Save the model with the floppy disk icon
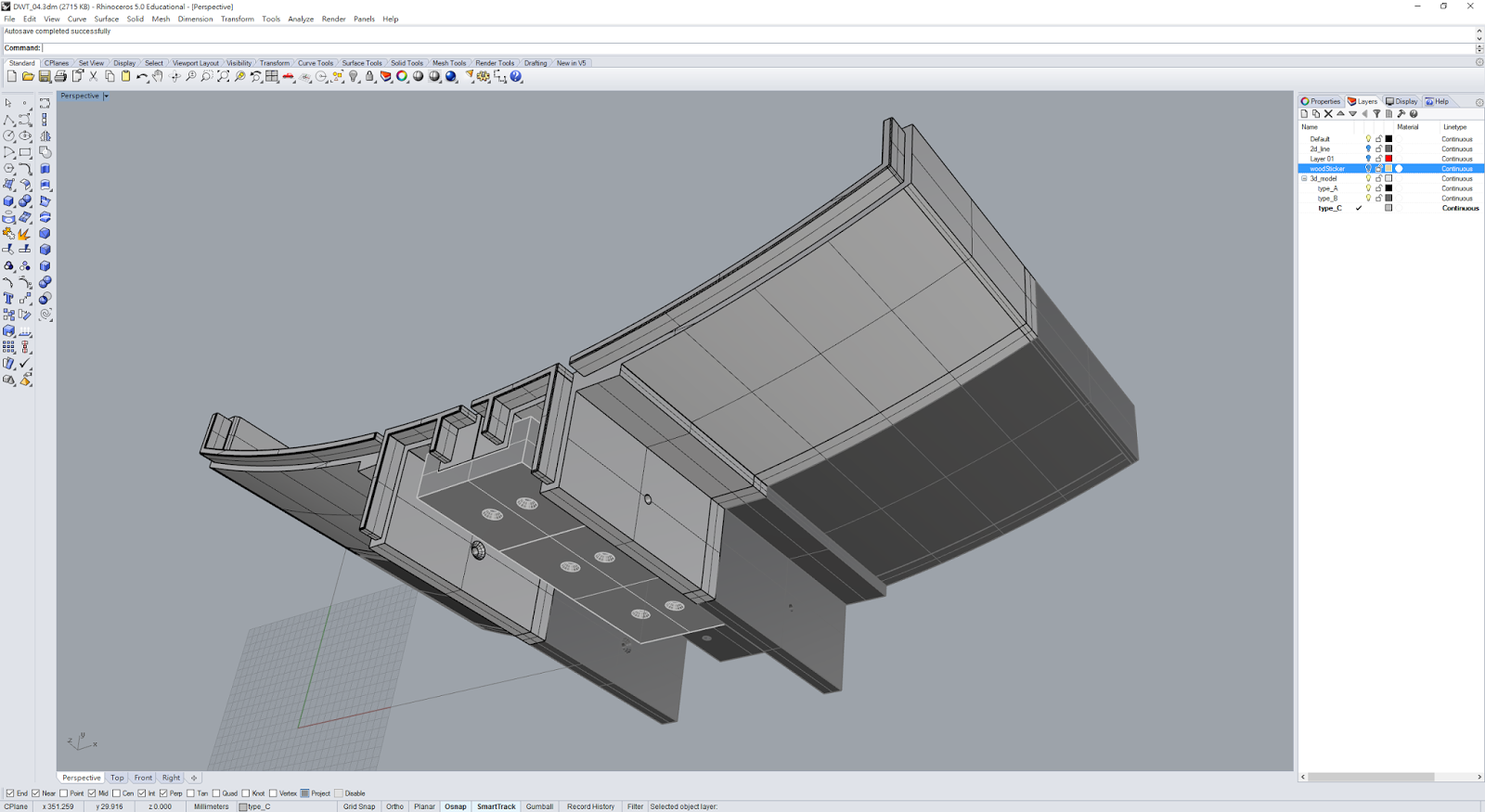The image size is (1485, 812). tap(44, 77)
